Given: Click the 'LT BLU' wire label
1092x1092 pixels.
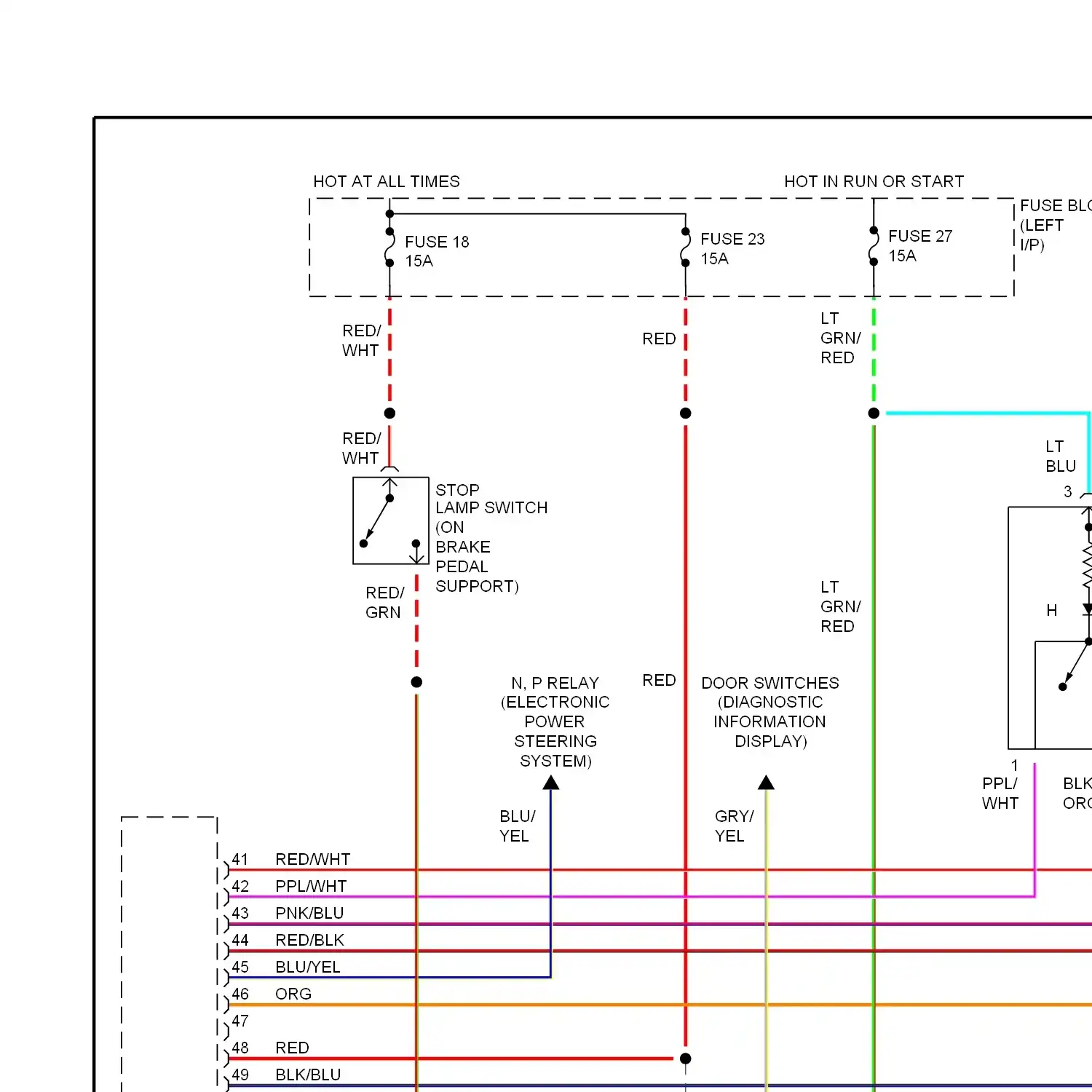Looking at the screenshot, I should (1061, 456).
